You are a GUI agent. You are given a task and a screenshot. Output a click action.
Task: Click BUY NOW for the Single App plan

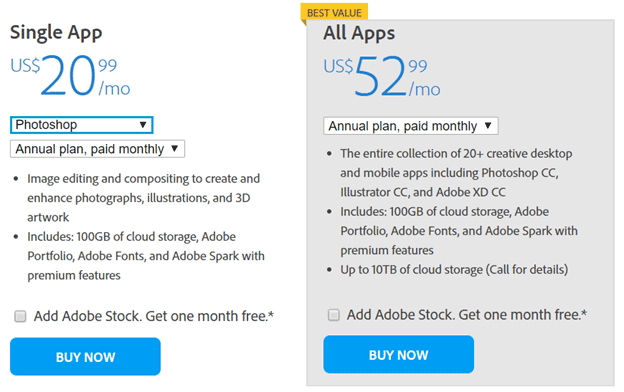coord(85,357)
